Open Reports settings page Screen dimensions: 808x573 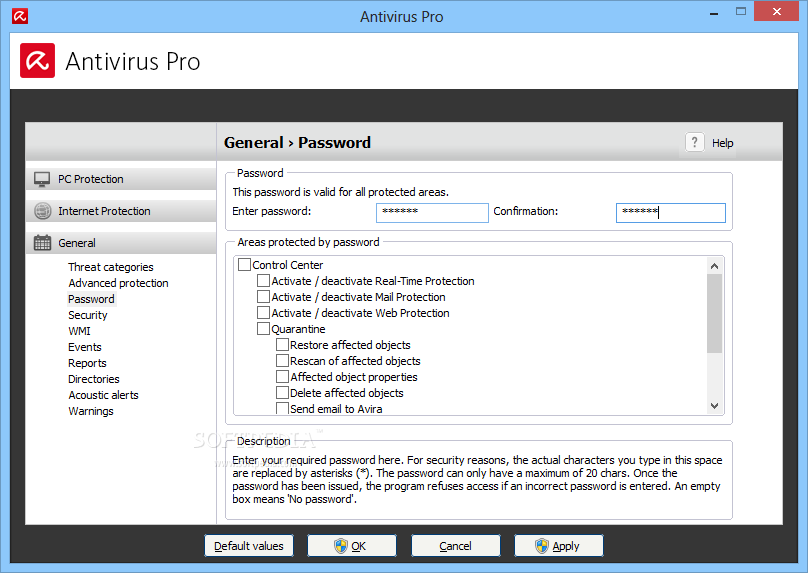pos(87,363)
